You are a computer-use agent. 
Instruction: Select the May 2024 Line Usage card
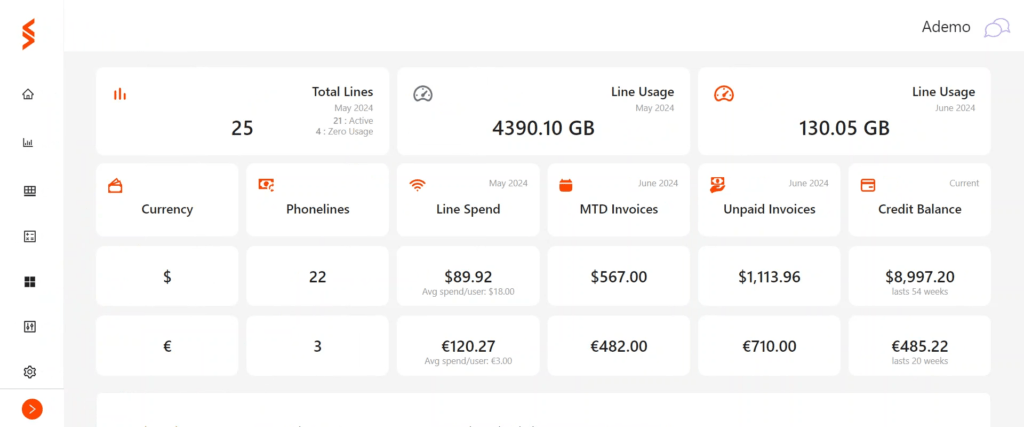543,111
